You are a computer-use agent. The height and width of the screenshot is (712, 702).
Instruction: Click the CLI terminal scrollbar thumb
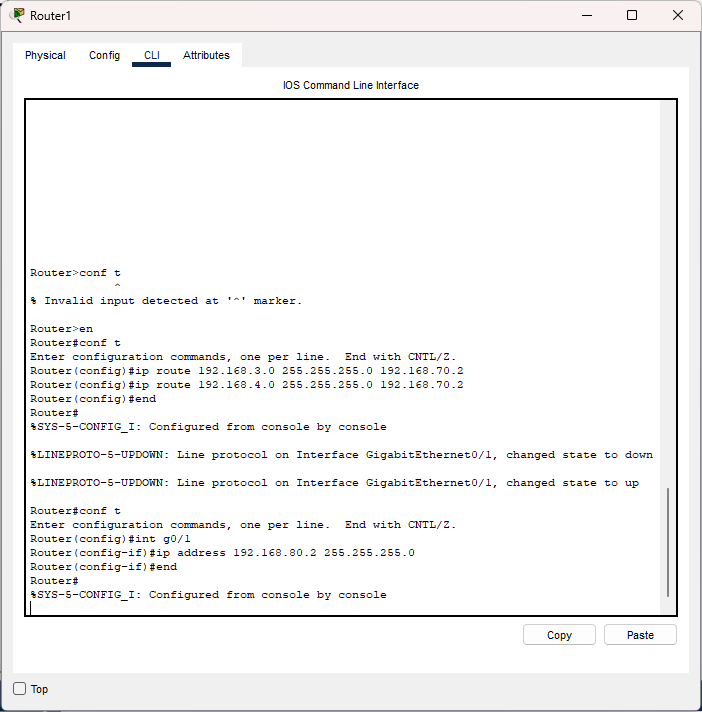668,542
